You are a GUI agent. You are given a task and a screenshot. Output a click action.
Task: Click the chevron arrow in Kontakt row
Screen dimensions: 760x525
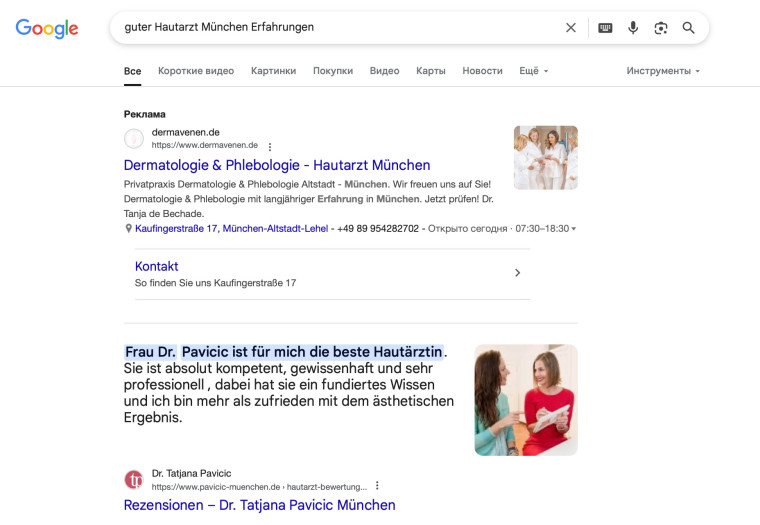(517, 273)
